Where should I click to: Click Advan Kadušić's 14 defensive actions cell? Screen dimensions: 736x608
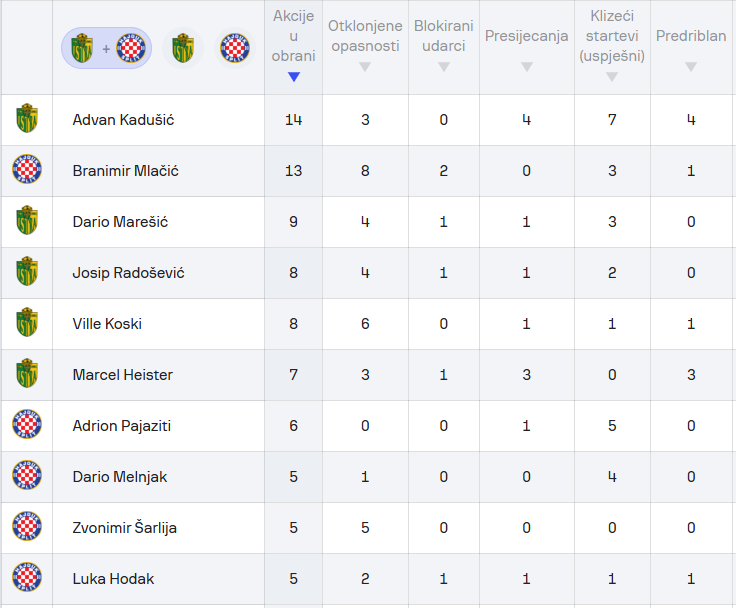click(293, 120)
